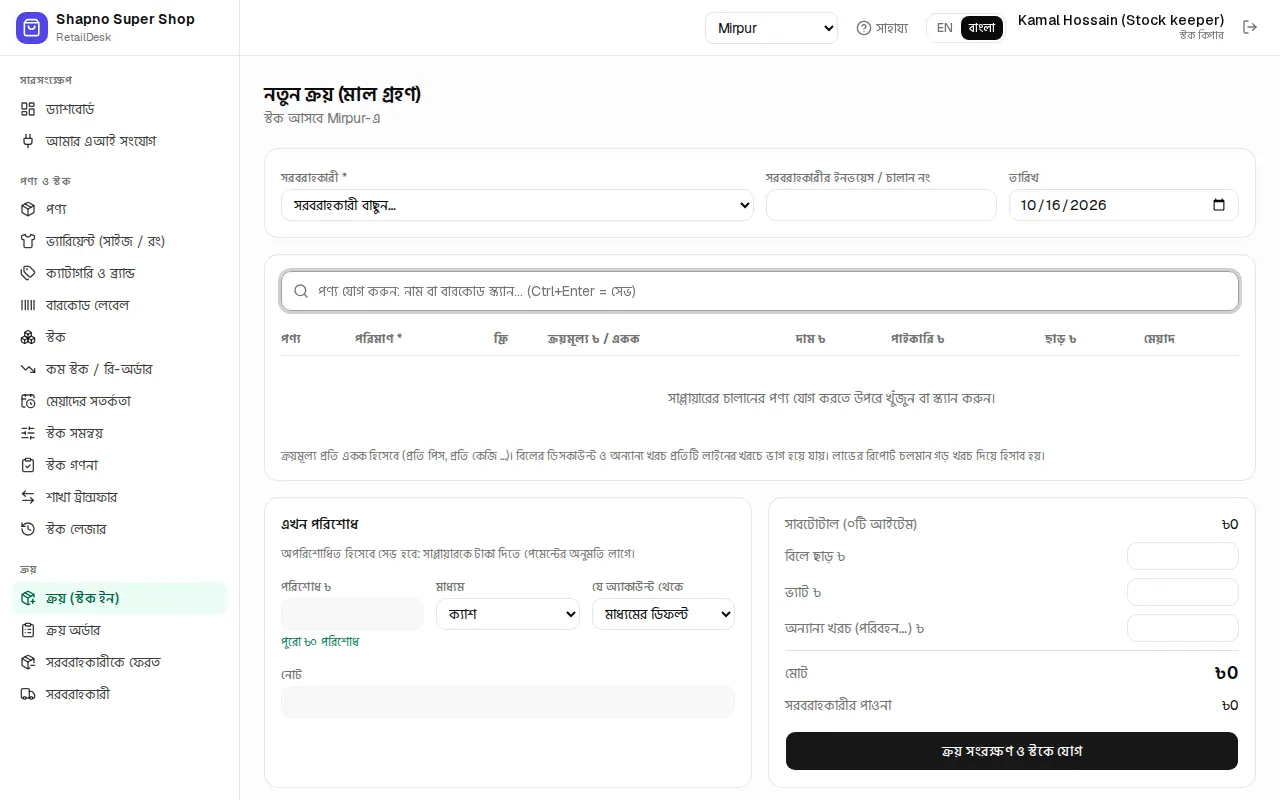Click the clipboard-check icon for স্টক গণনা

point(28,465)
